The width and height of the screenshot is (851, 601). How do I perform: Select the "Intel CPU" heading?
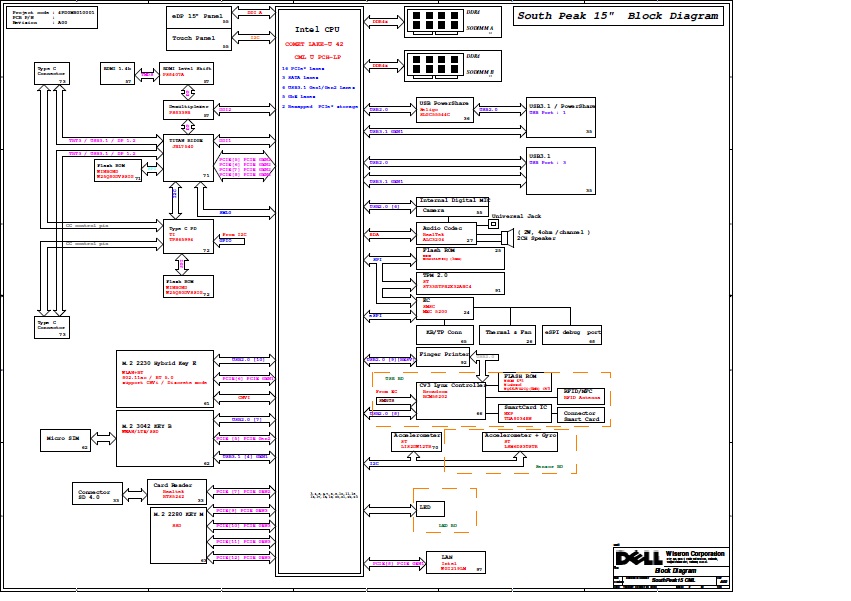pyautogui.click(x=317, y=29)
